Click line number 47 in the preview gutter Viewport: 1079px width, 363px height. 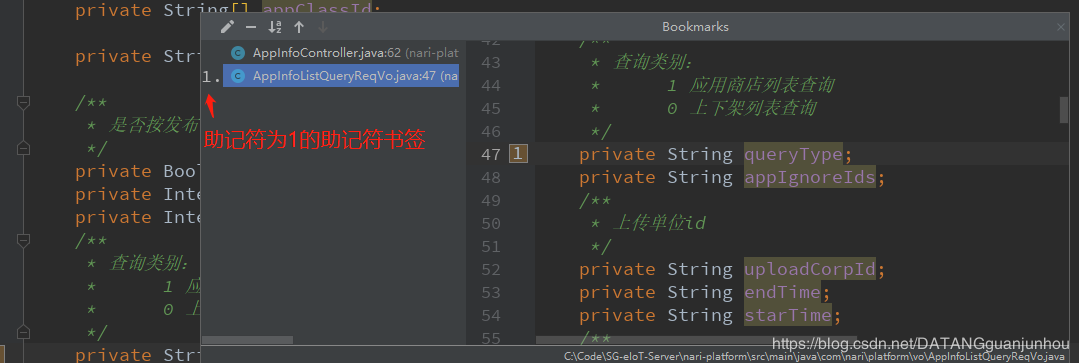[x=491, y=154]
